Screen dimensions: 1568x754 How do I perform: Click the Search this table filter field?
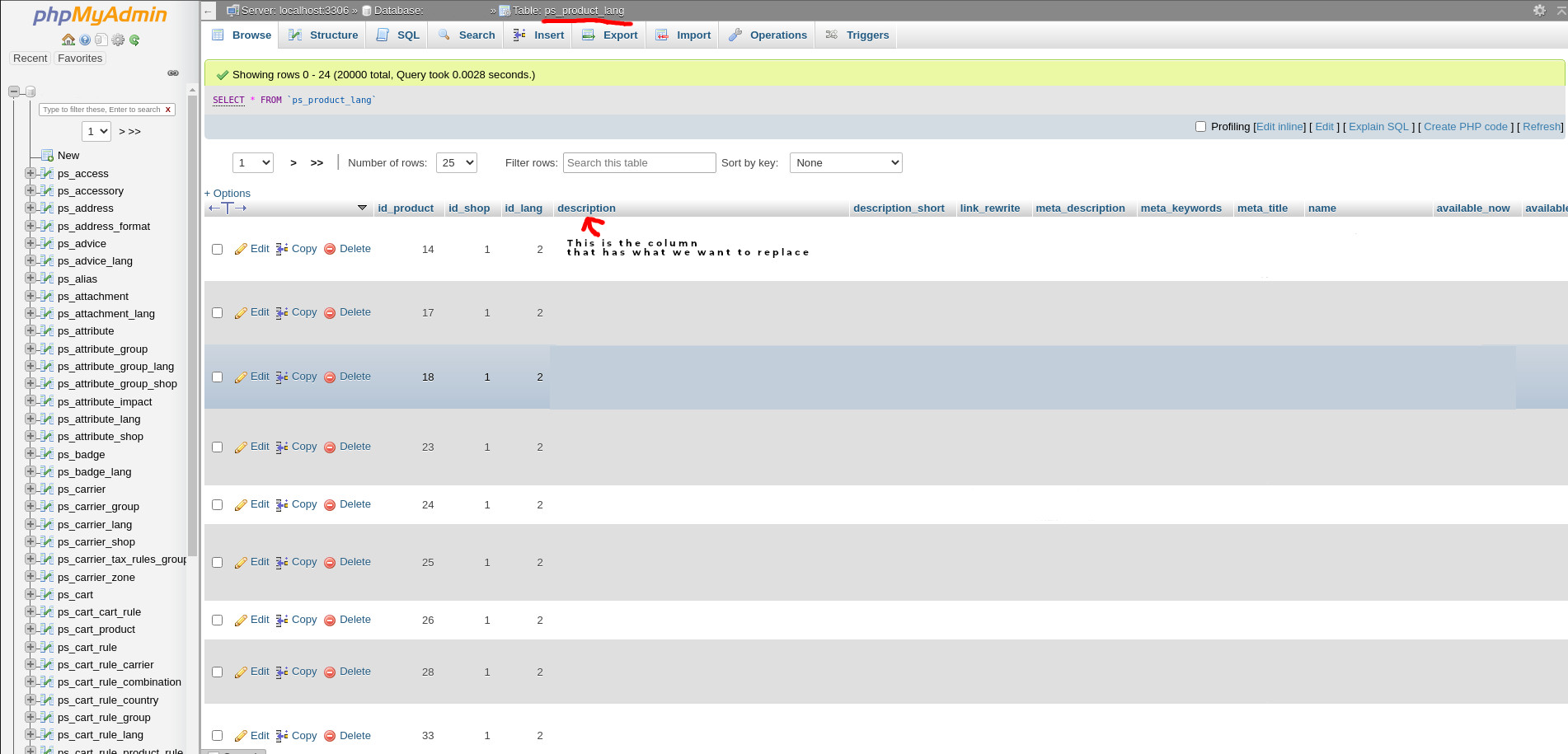click(639, 162)
